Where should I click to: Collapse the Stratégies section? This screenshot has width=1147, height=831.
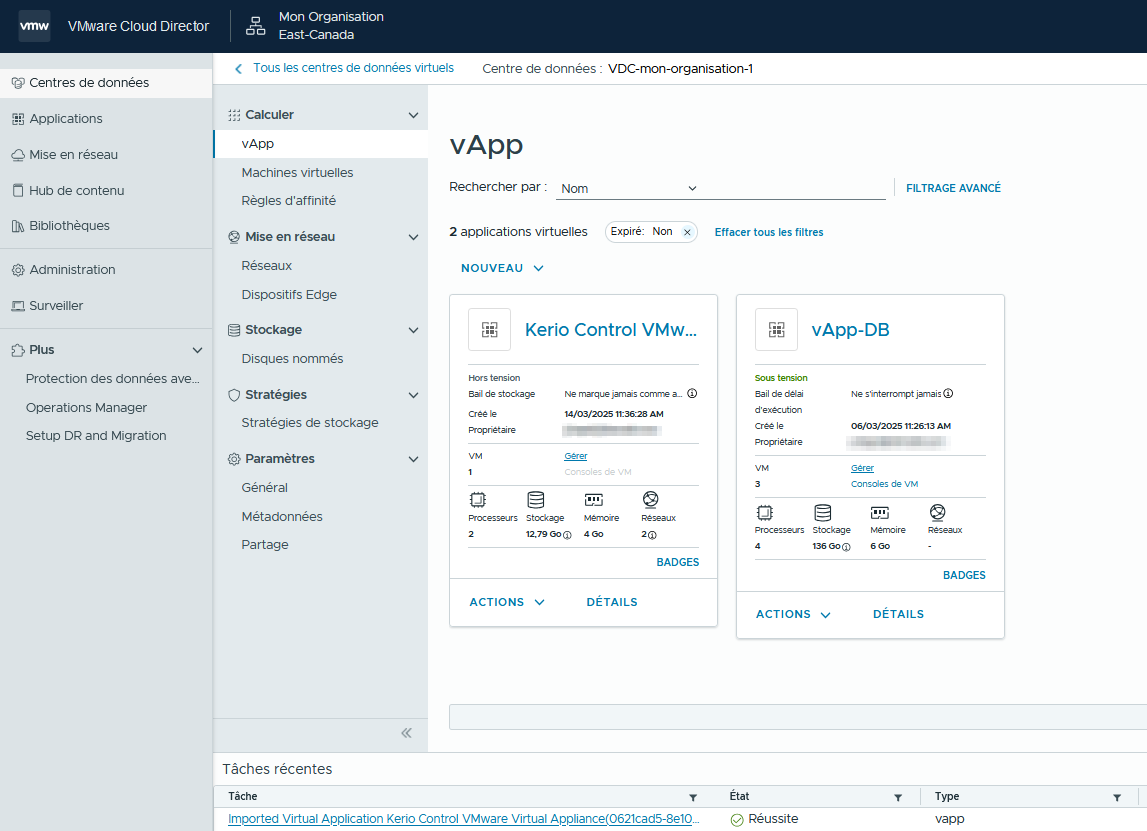coord(413,396)
